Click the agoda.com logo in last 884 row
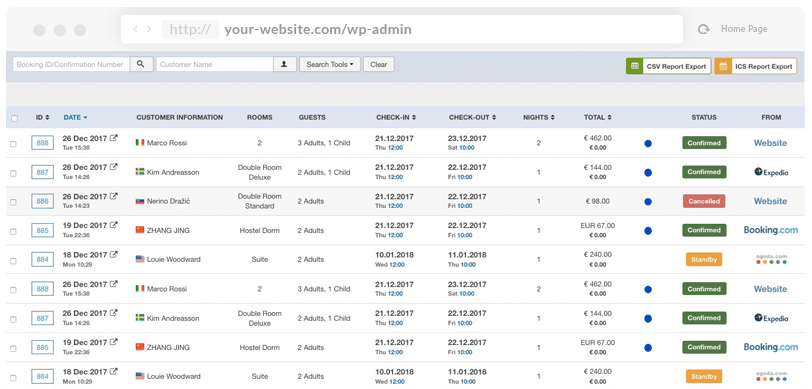The image size is (812, 389). click(x=771, y=376)
